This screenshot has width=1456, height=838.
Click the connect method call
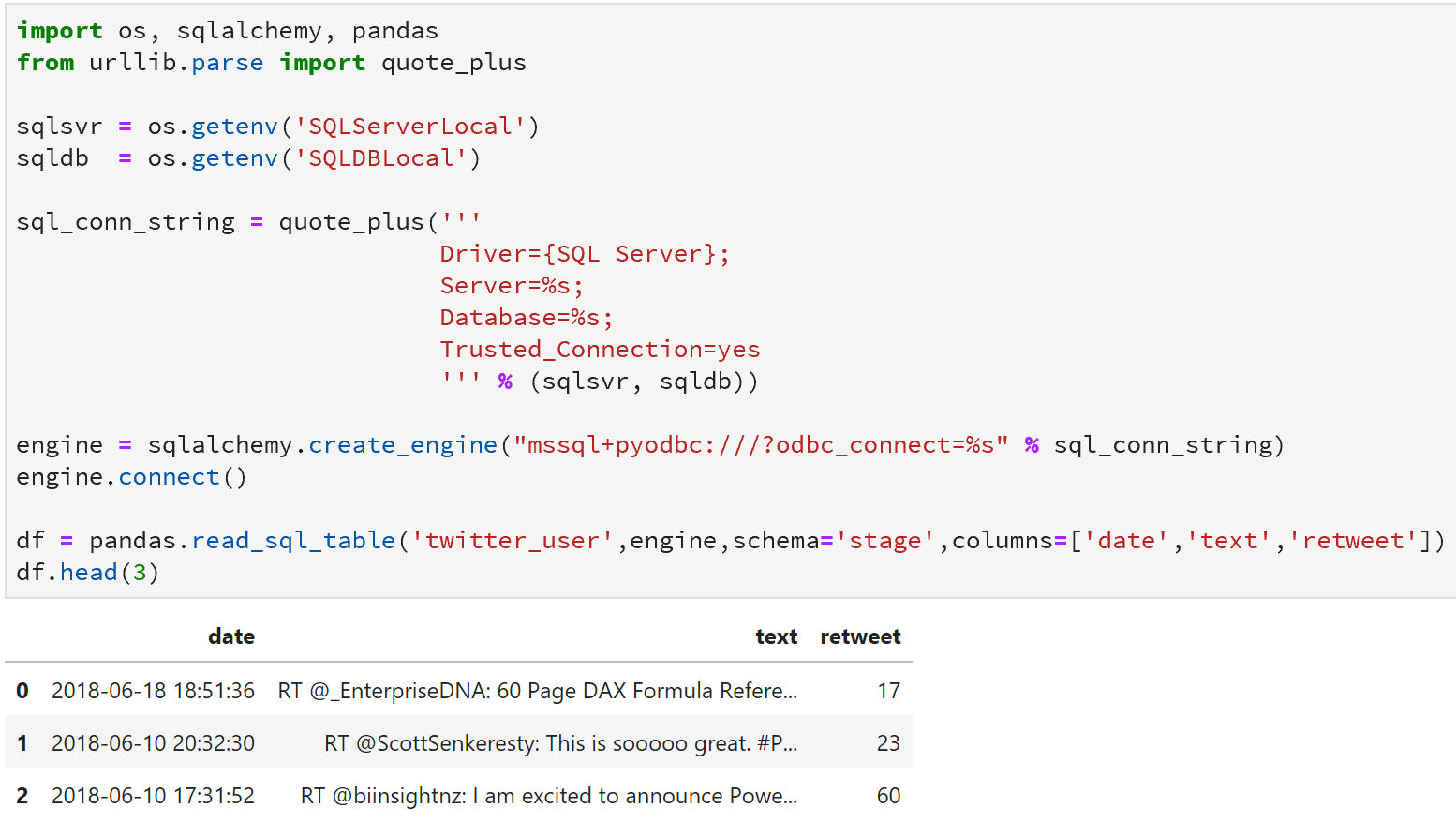169,476
